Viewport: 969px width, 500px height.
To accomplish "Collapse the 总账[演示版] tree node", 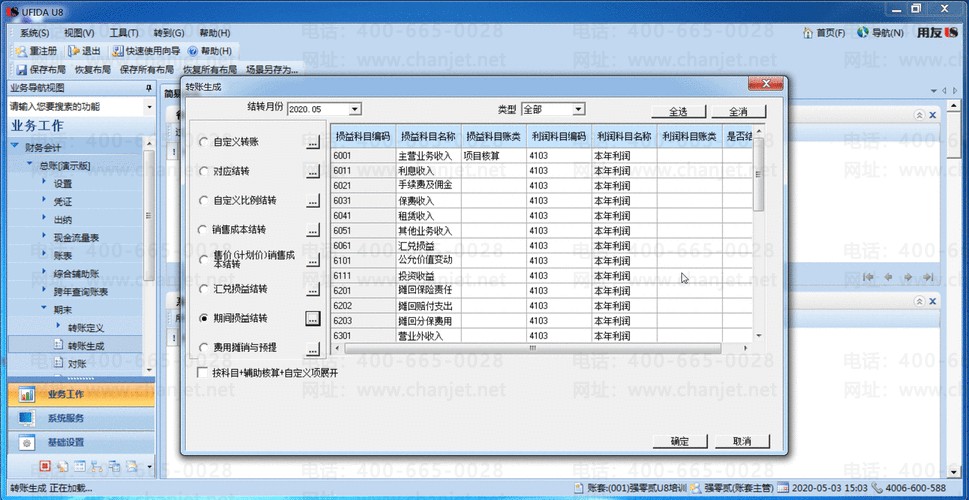I will [x=30, y=164].
